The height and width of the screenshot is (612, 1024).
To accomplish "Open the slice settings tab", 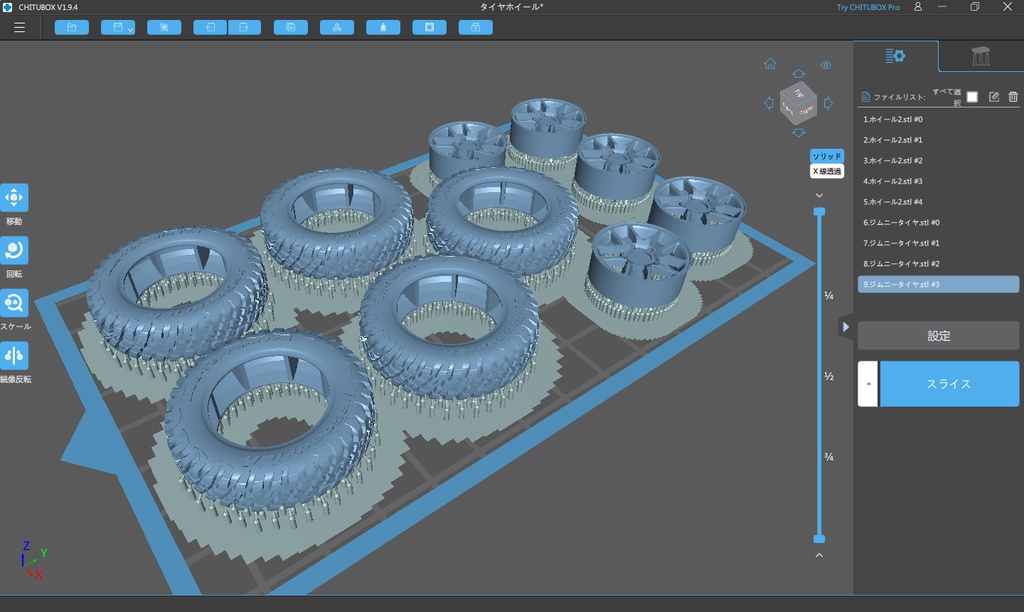I will pos(895,56).
